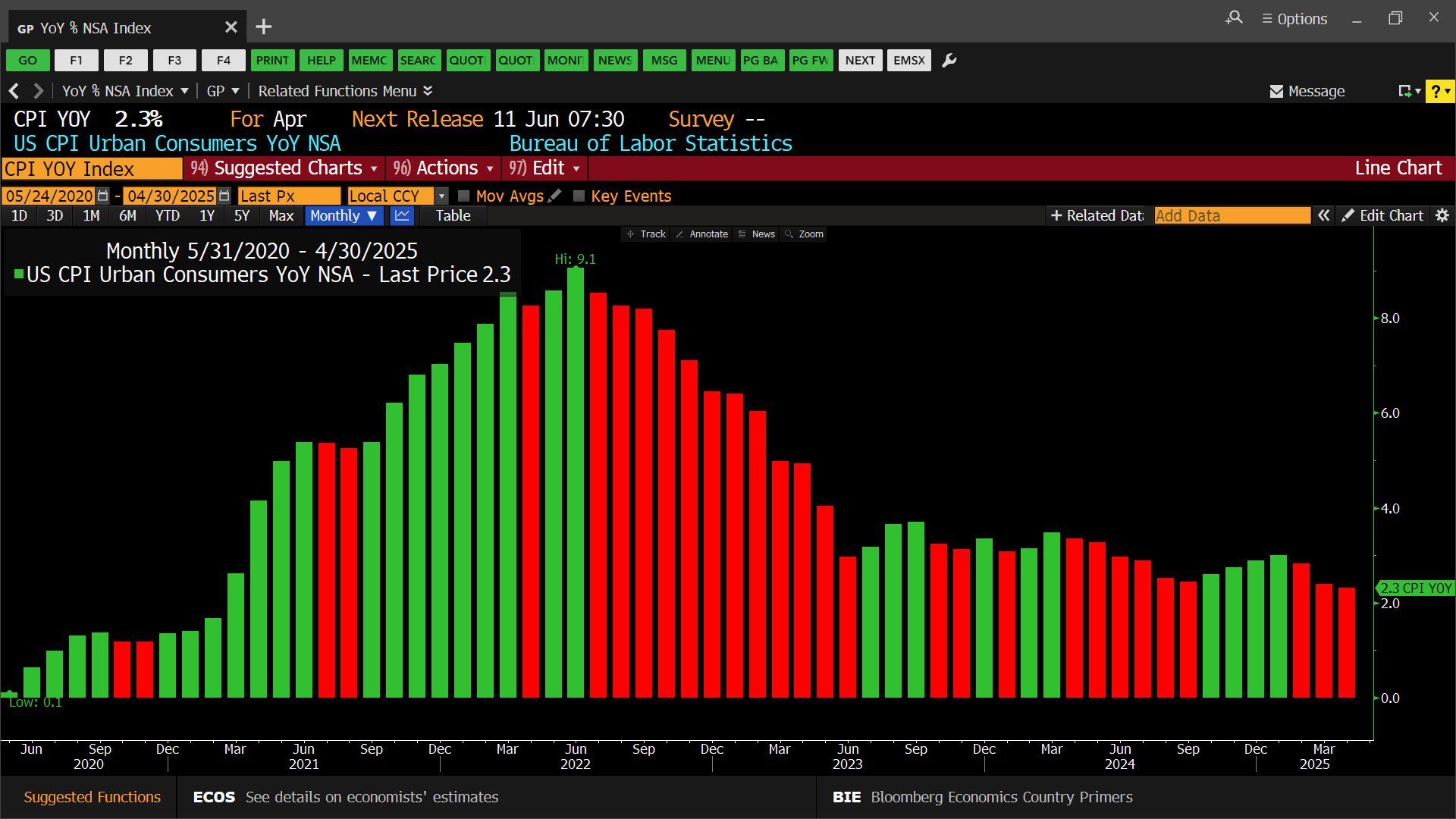Click the Table view button

tap(453, 216)
